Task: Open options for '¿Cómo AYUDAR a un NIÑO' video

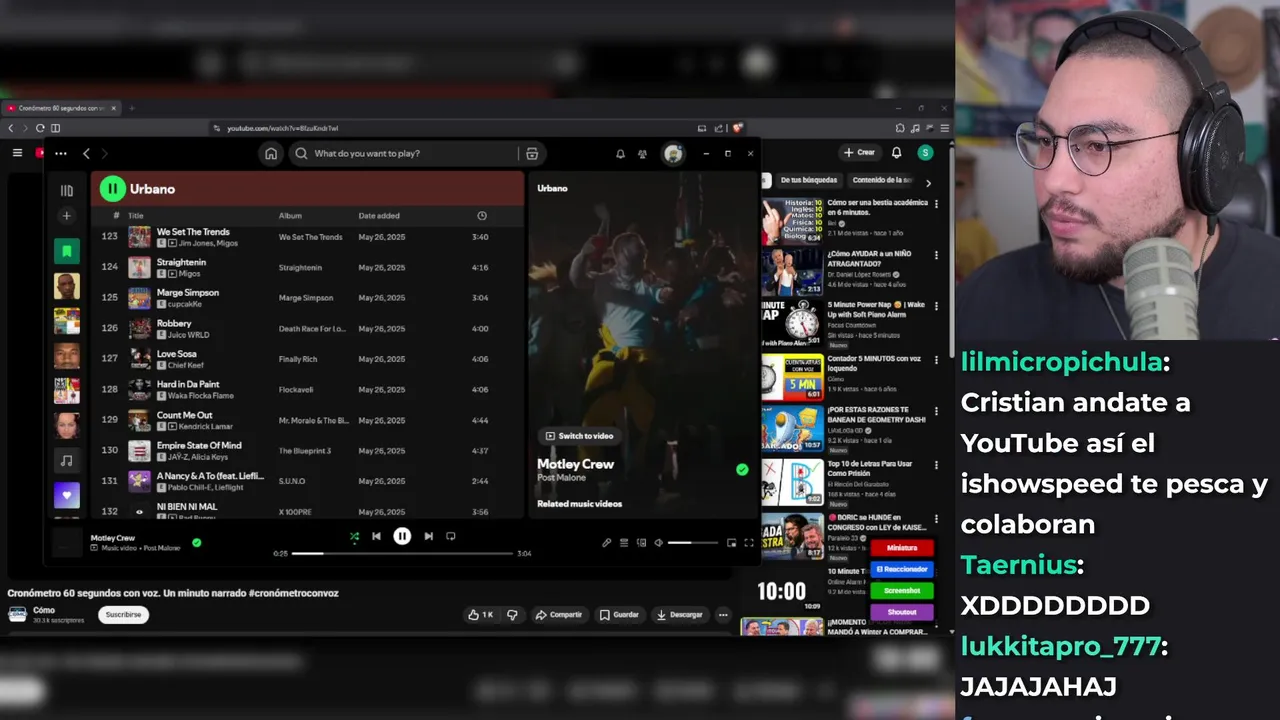Action: point(937,254)
